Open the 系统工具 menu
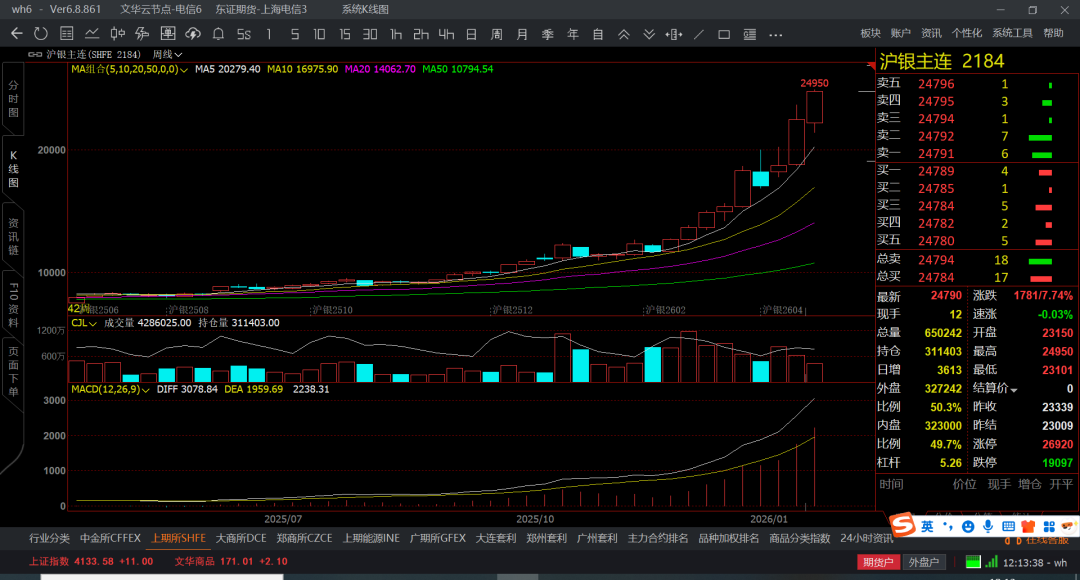Screen dimensions: 1080x580 tap(1012, 33)
